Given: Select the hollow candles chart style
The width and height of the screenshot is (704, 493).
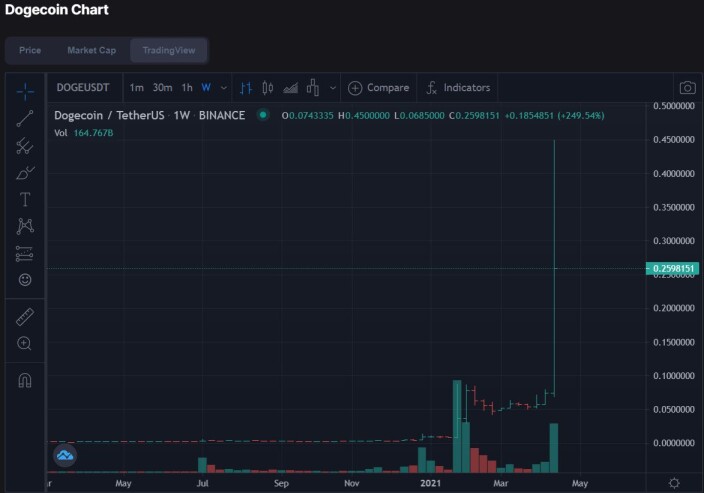Looking at the screenshot, I should pos(313,88).
